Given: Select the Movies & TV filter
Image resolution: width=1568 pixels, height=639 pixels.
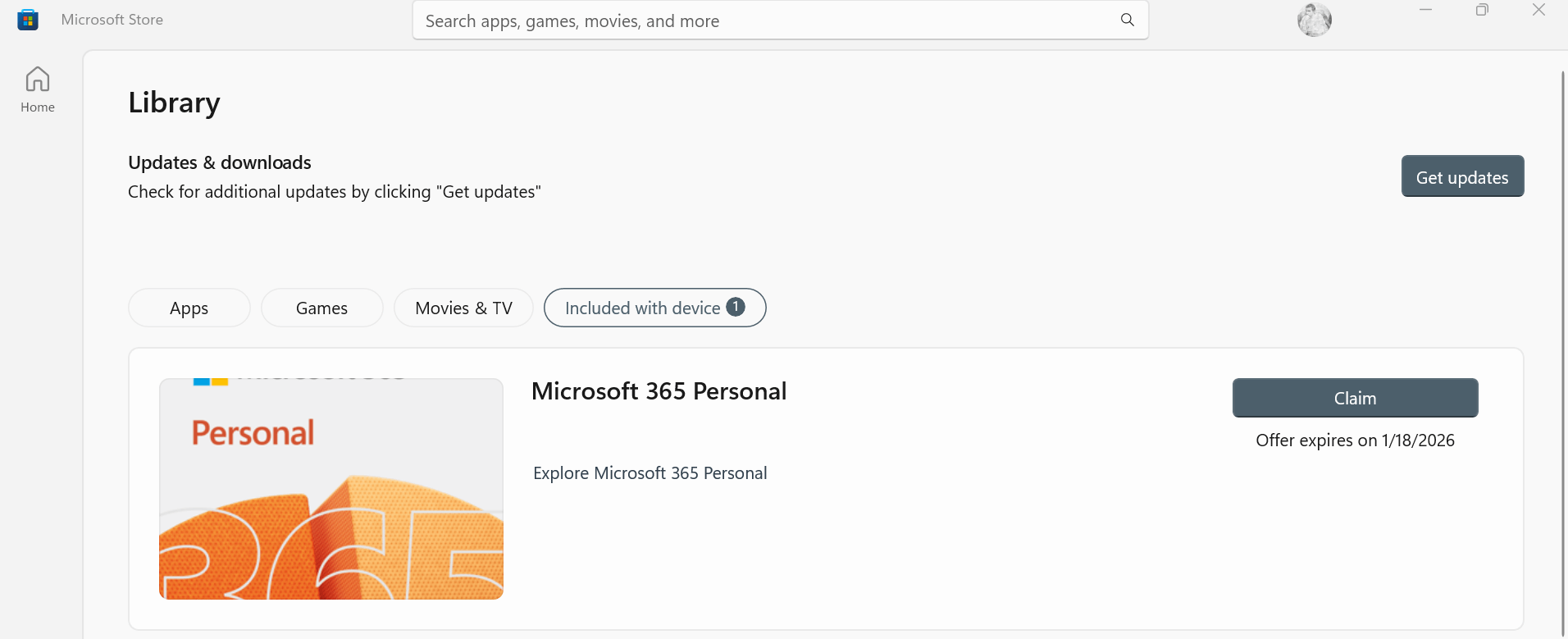Looking at the screenshot, I should click(463, 308).
